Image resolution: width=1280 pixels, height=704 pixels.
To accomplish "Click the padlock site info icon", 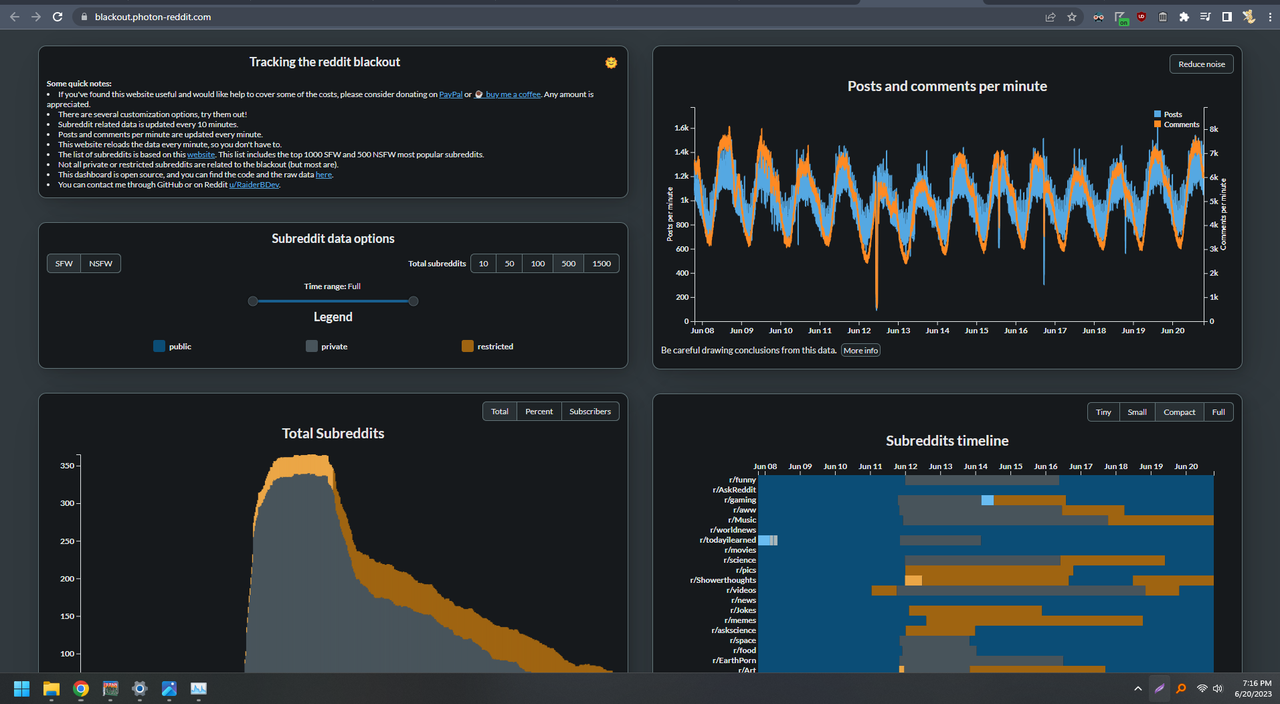I will (x=84, y=17).
